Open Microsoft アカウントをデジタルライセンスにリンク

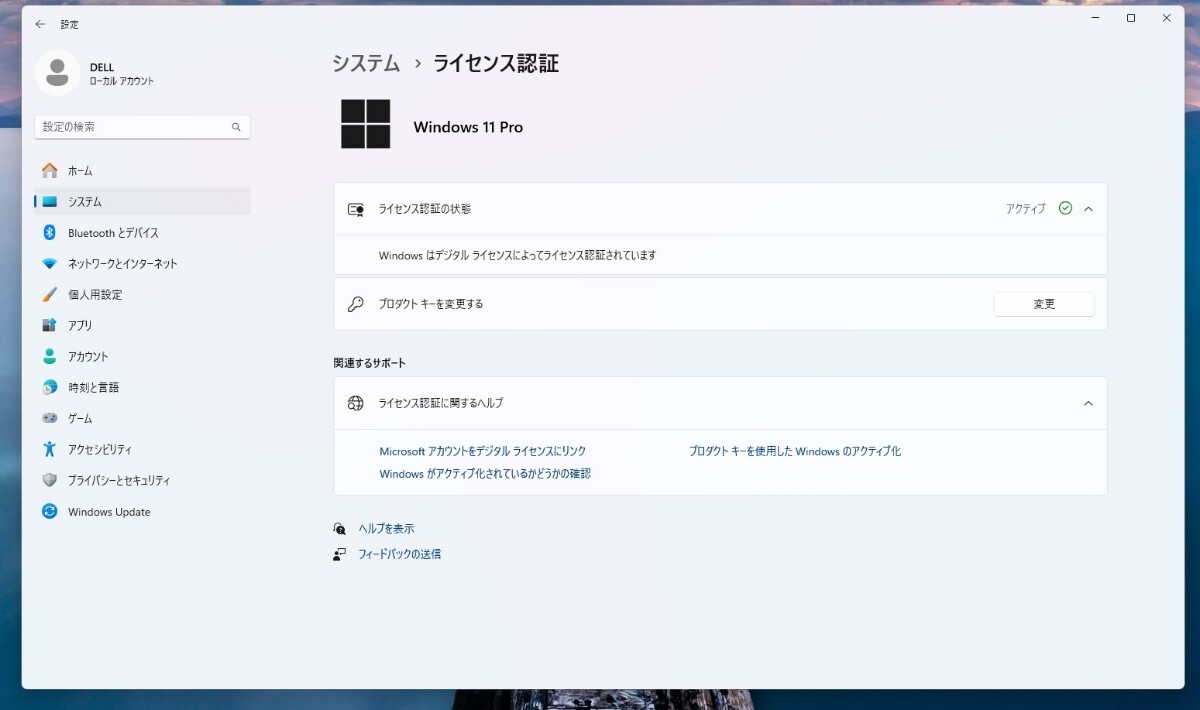coord(483,451)
